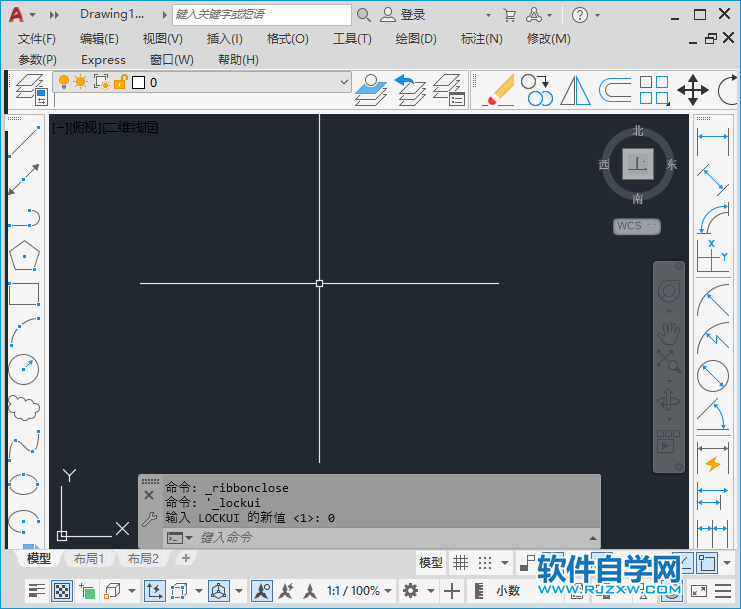The image size is (741, 609).
Task: Expand the Help question mark dropdown
Action: pos(597,16)
